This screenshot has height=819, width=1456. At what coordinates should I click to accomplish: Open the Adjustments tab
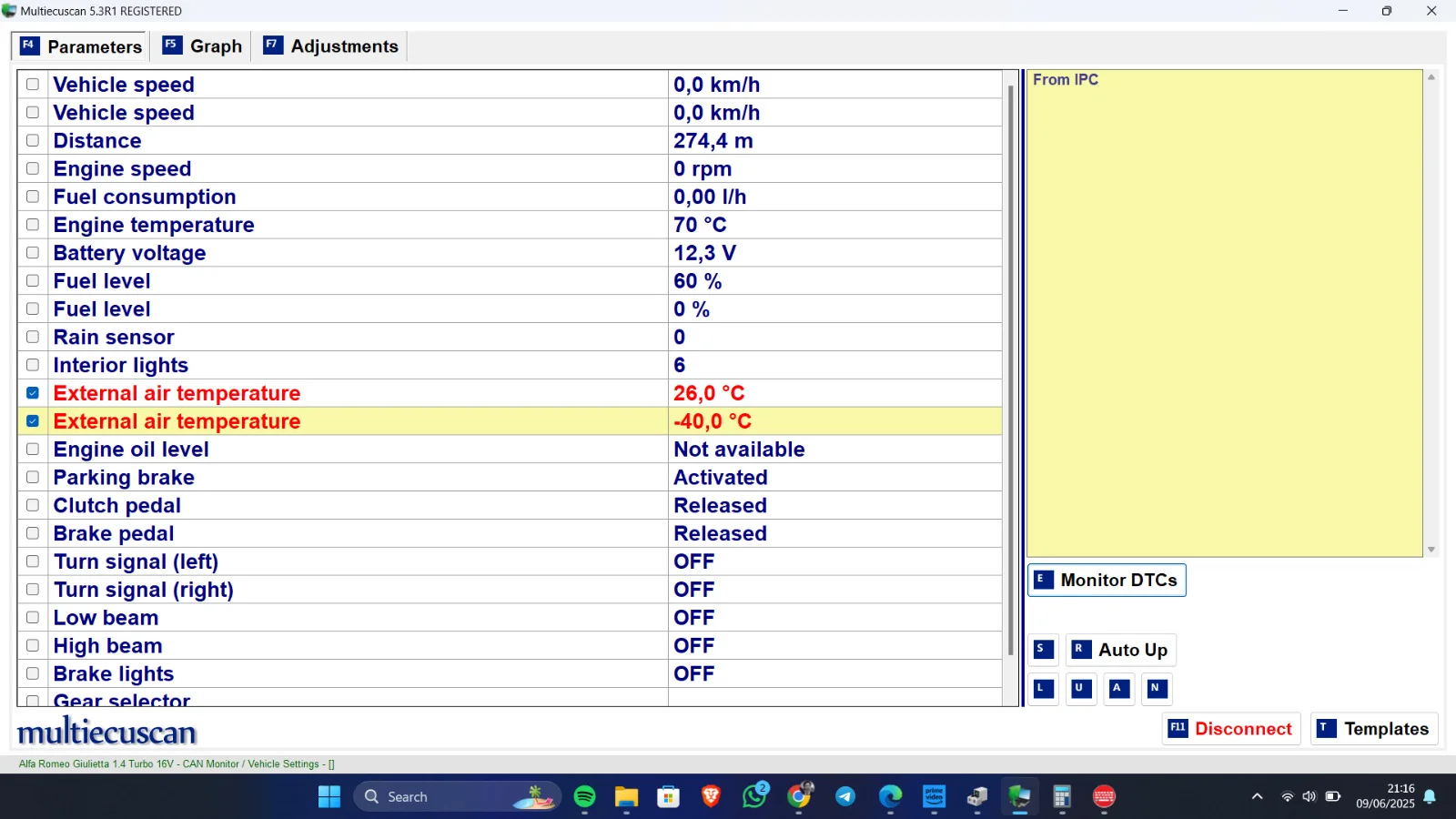coord(331,46)
